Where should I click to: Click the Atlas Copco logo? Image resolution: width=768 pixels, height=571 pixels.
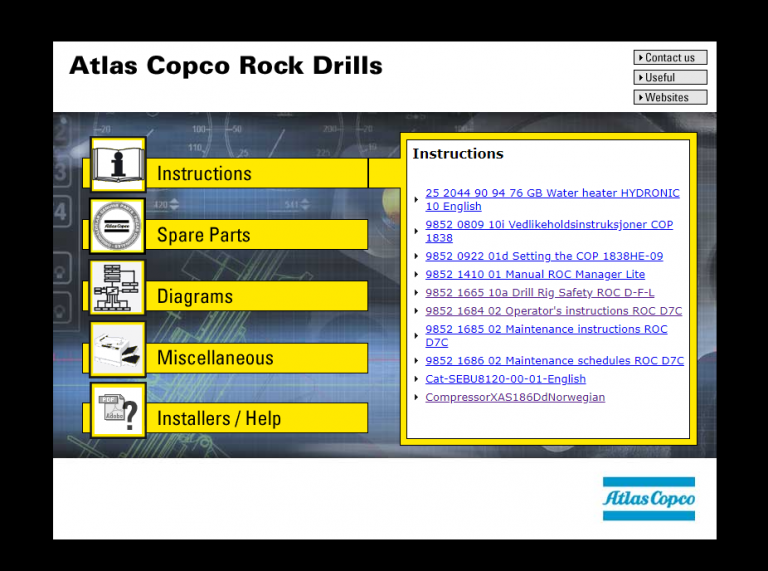(648, 499)
